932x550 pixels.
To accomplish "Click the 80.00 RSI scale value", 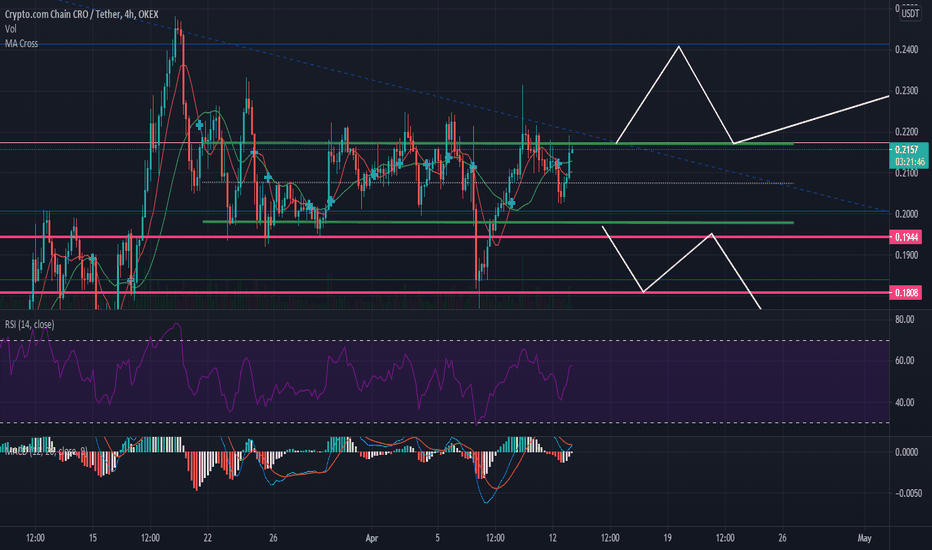I will (905, 320).
